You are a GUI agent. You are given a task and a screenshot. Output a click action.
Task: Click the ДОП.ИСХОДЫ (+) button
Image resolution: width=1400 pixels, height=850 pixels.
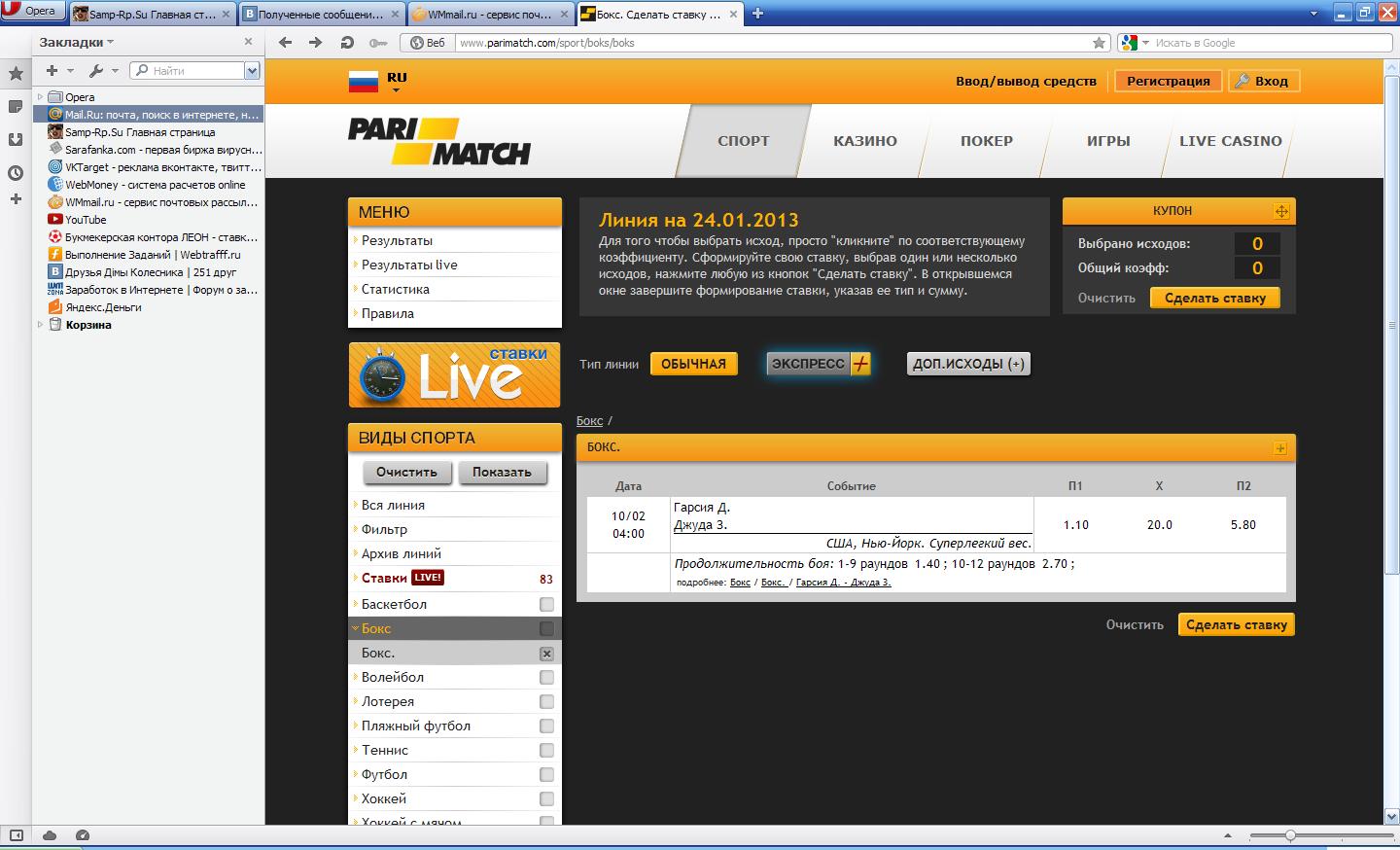click(x=968, y=364)
